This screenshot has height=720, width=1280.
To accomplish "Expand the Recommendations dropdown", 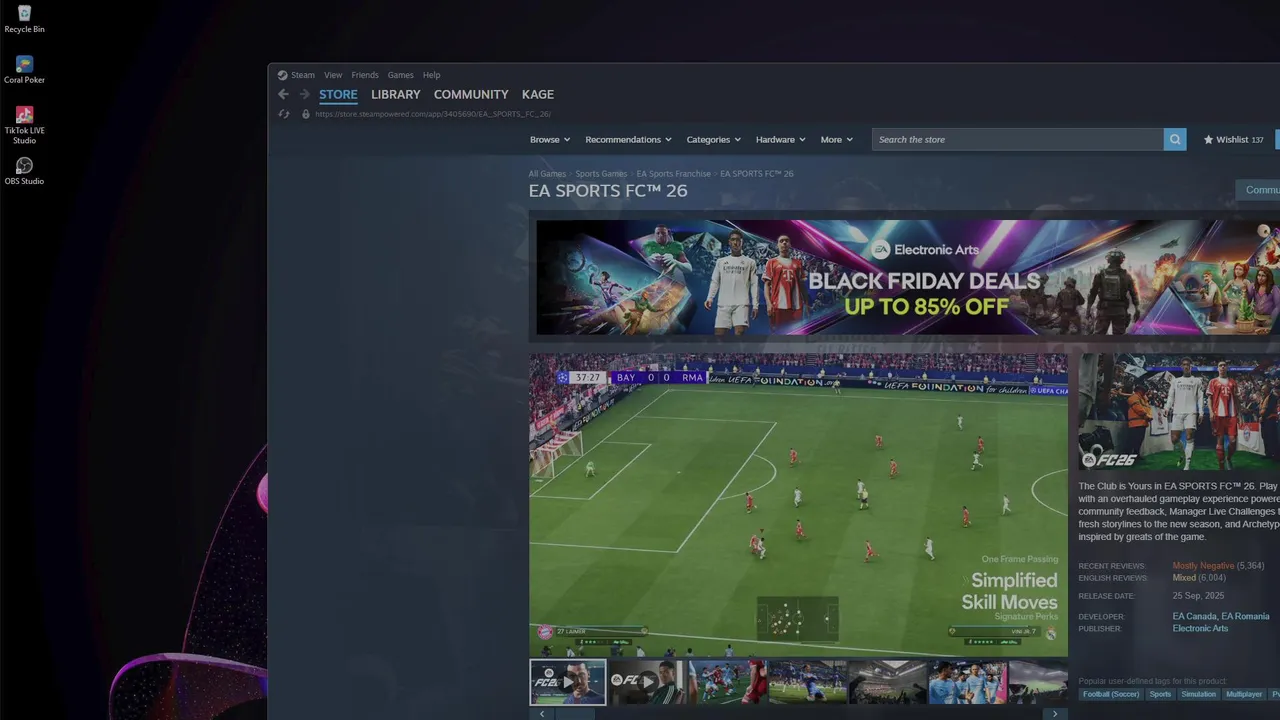I will [x=628, y=140].
